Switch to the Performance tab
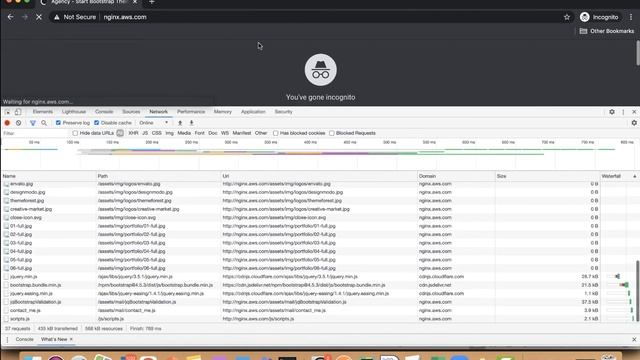The height and width of the screenshot is (360, 640). (191, 112)
